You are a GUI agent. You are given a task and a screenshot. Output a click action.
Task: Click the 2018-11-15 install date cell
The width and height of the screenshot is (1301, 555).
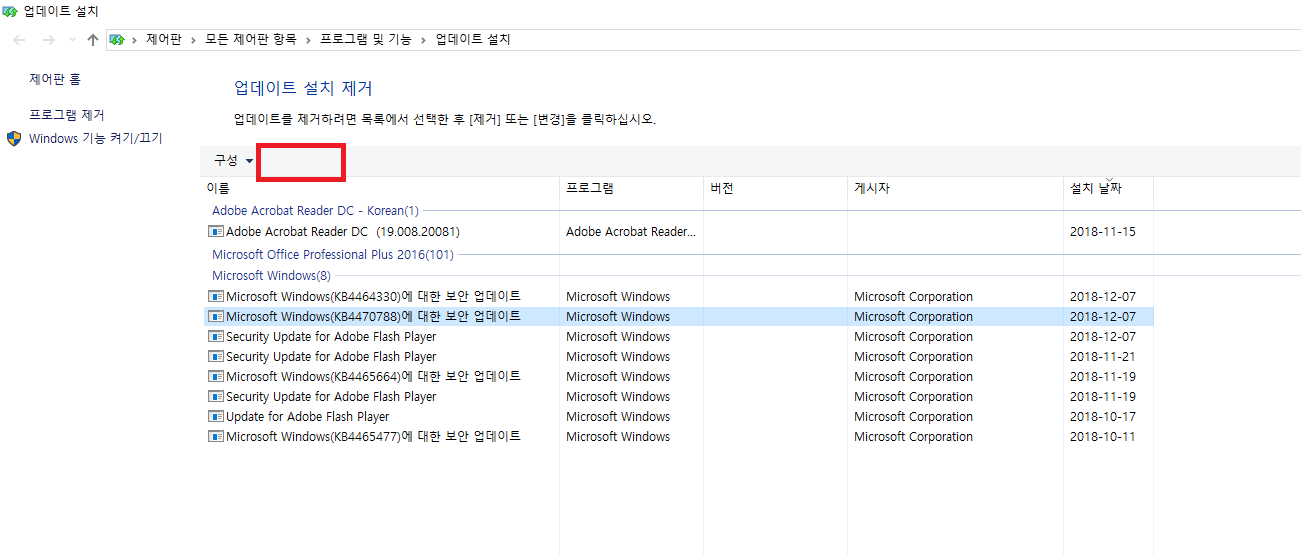point(1103,232)
